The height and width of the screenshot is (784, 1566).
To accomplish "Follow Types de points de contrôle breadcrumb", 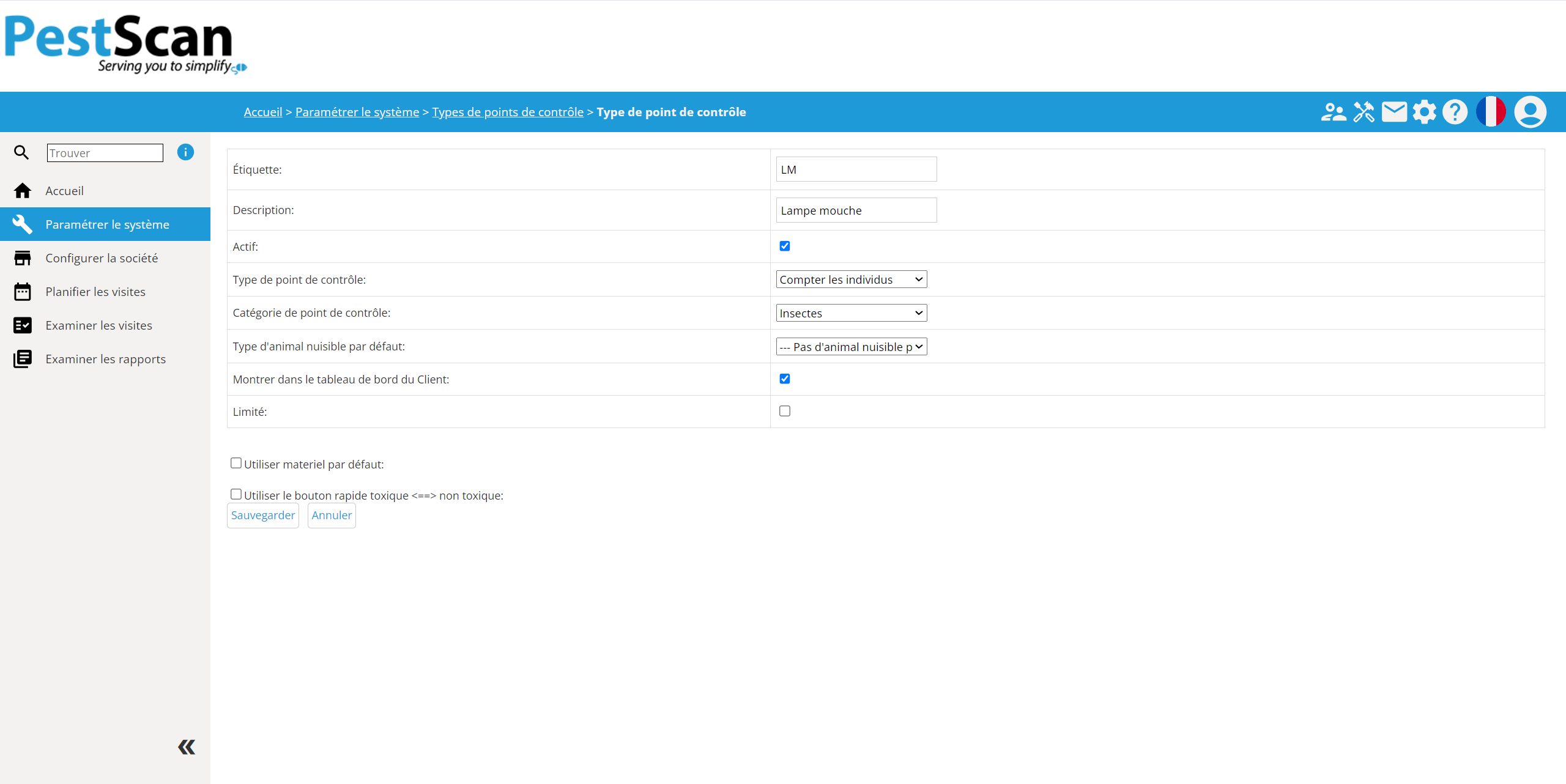I will 507,112.
